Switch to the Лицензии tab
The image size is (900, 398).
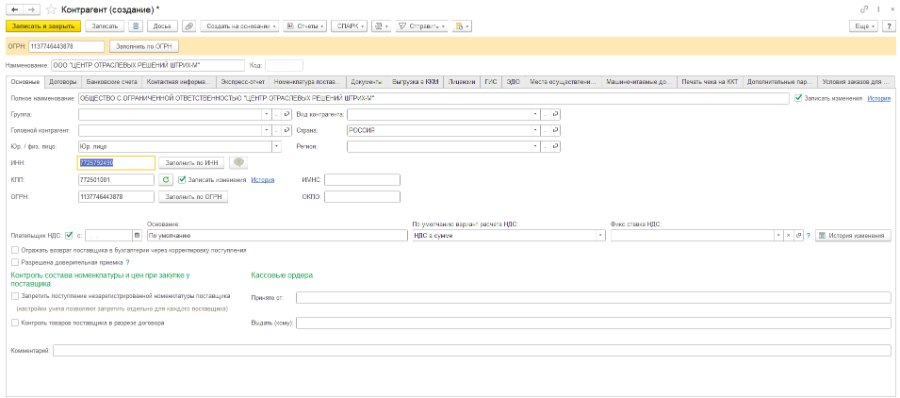pyautogui.click(x=462, y=82)
